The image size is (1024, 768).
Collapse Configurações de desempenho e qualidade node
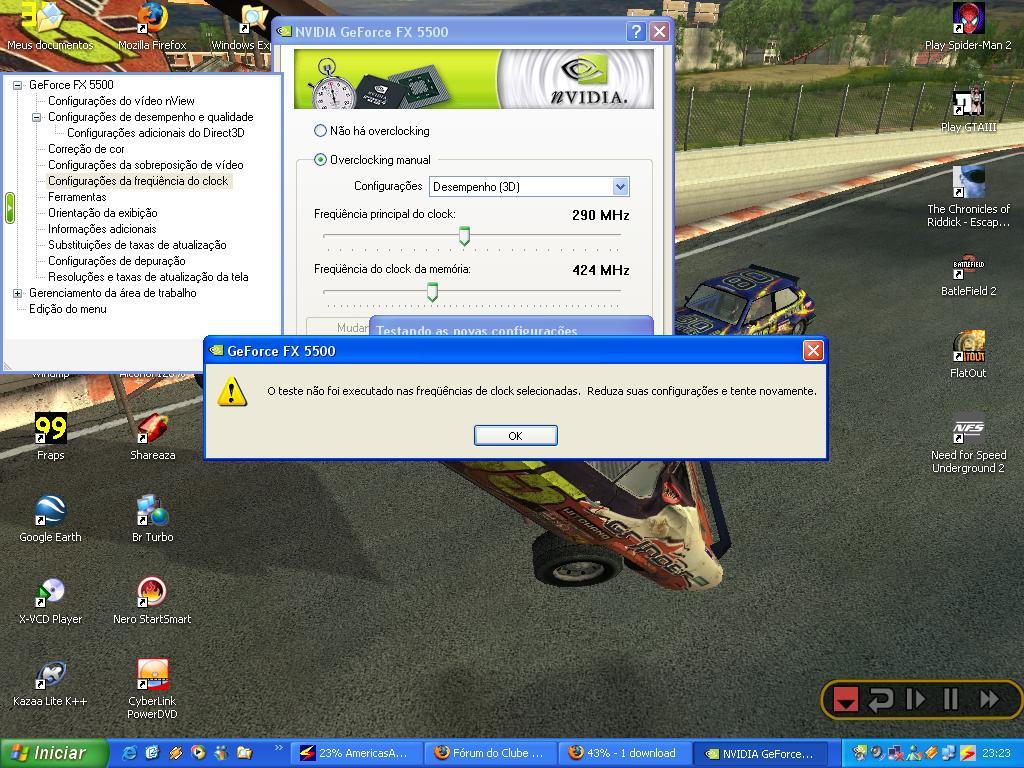[x=37, y=118]
